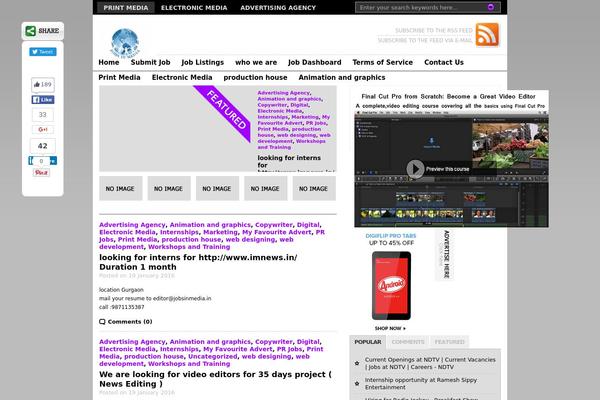Switch to the COMMENTS tab
Screen dimensions: 600x400
(408, 342)
